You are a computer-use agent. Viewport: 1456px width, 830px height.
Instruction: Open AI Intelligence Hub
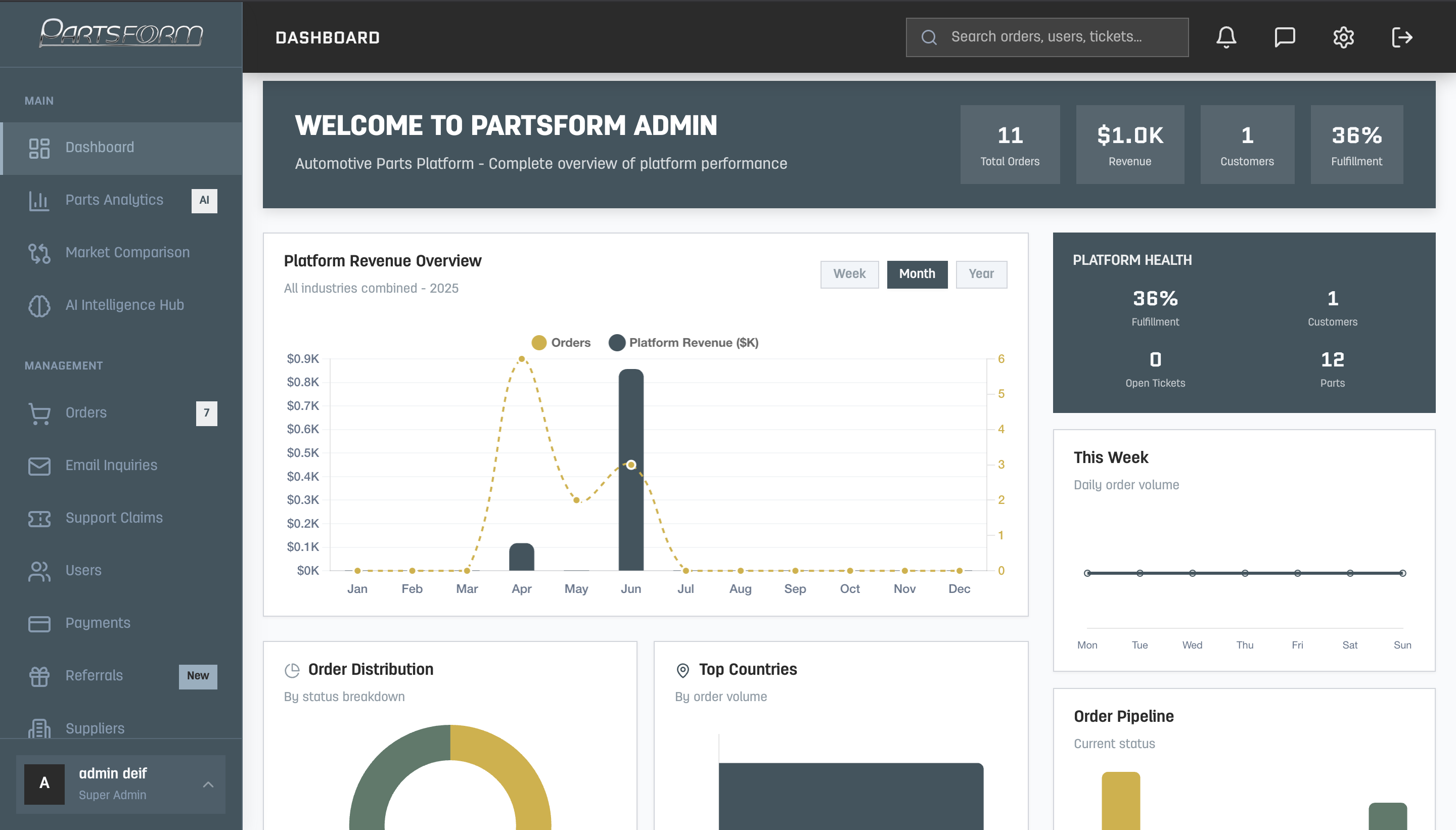[x=121, y=305]
